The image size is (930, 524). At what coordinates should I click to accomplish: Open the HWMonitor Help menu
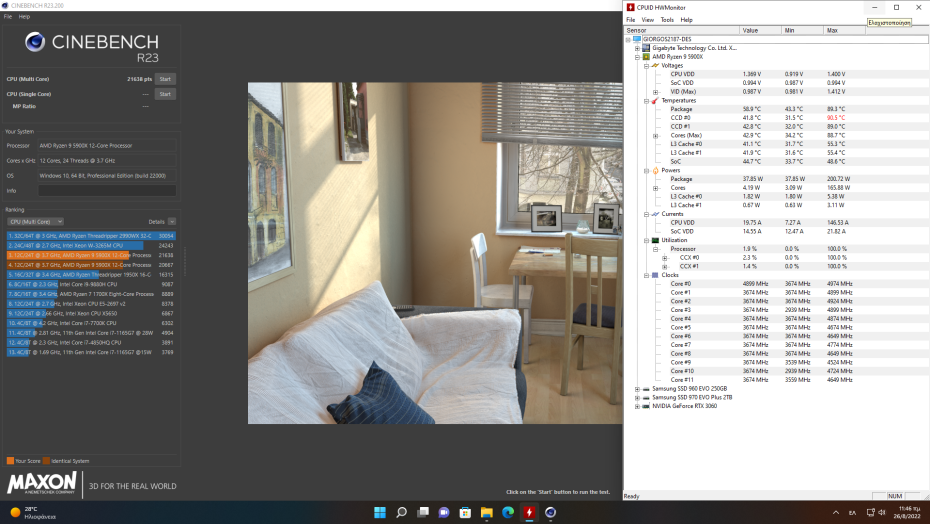pos(686,20)
